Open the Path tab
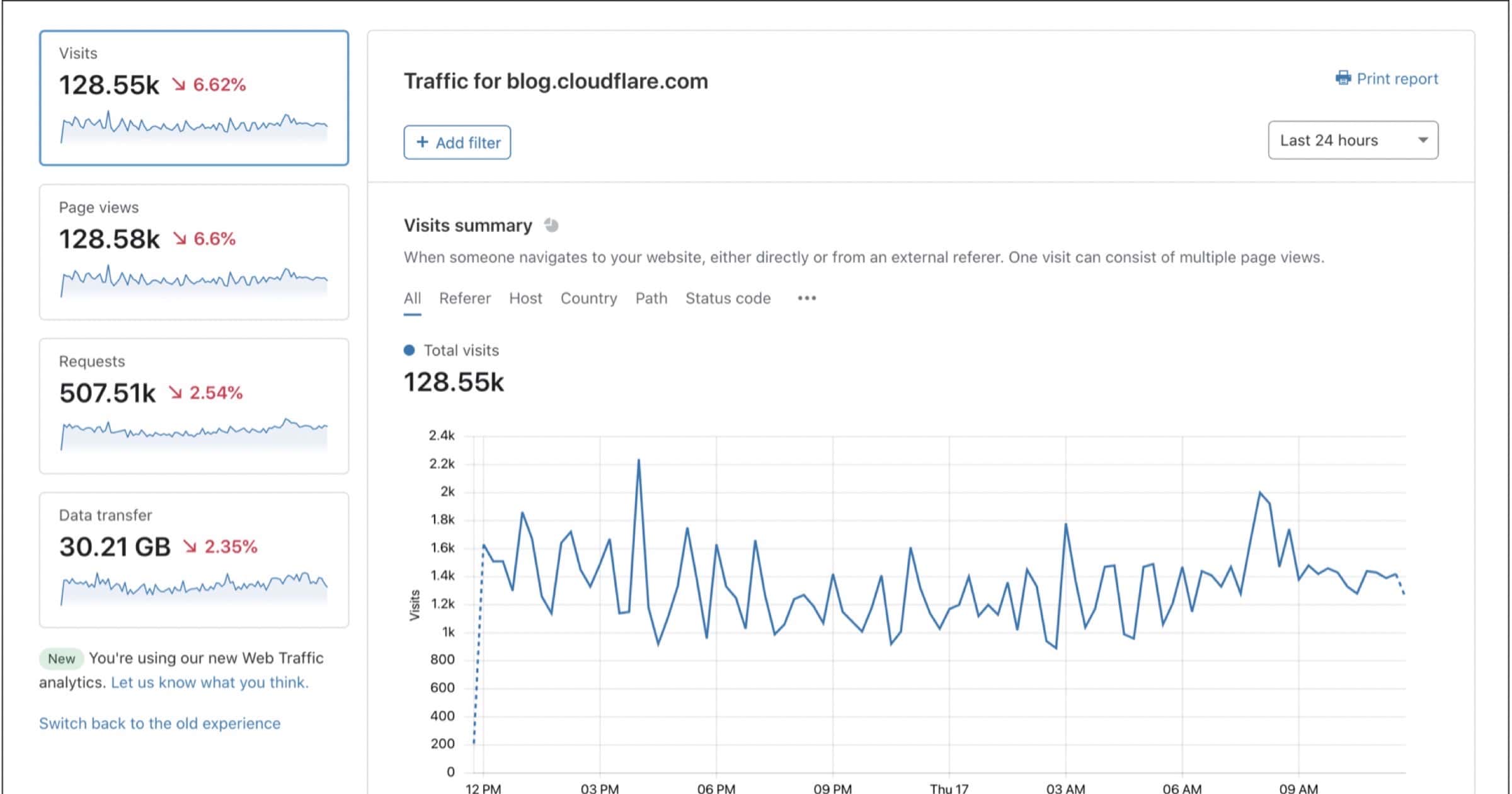The image size is (1512, 794). (651, 298)
